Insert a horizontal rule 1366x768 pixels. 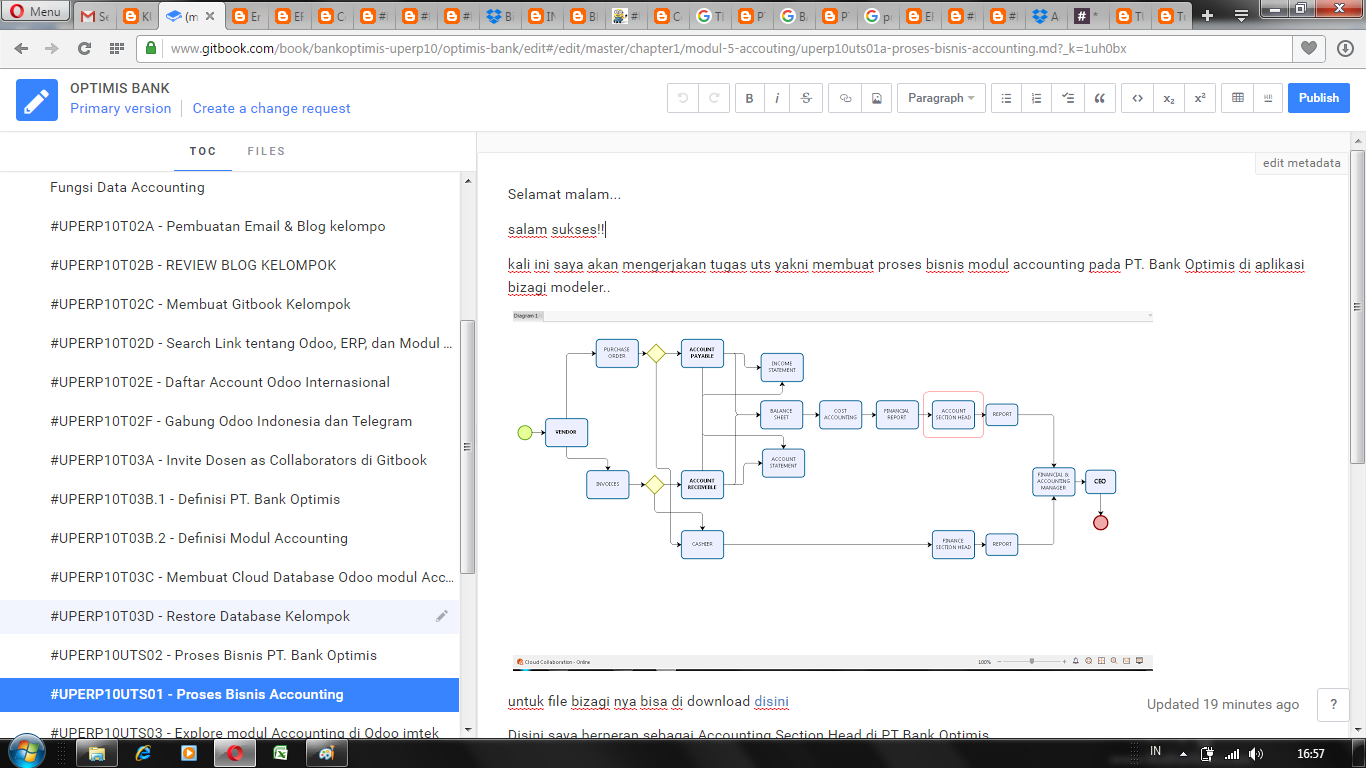pos(1268,98)
